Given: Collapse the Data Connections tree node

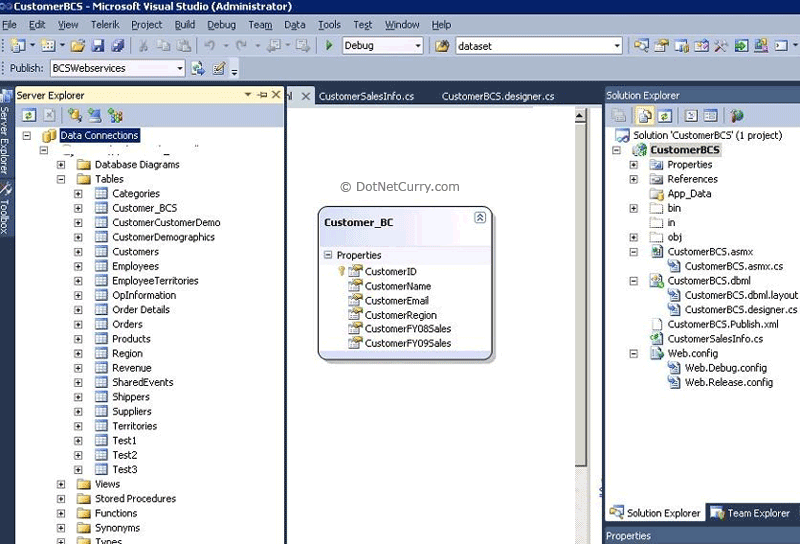Looking at the screenshot, I should 27,135.
